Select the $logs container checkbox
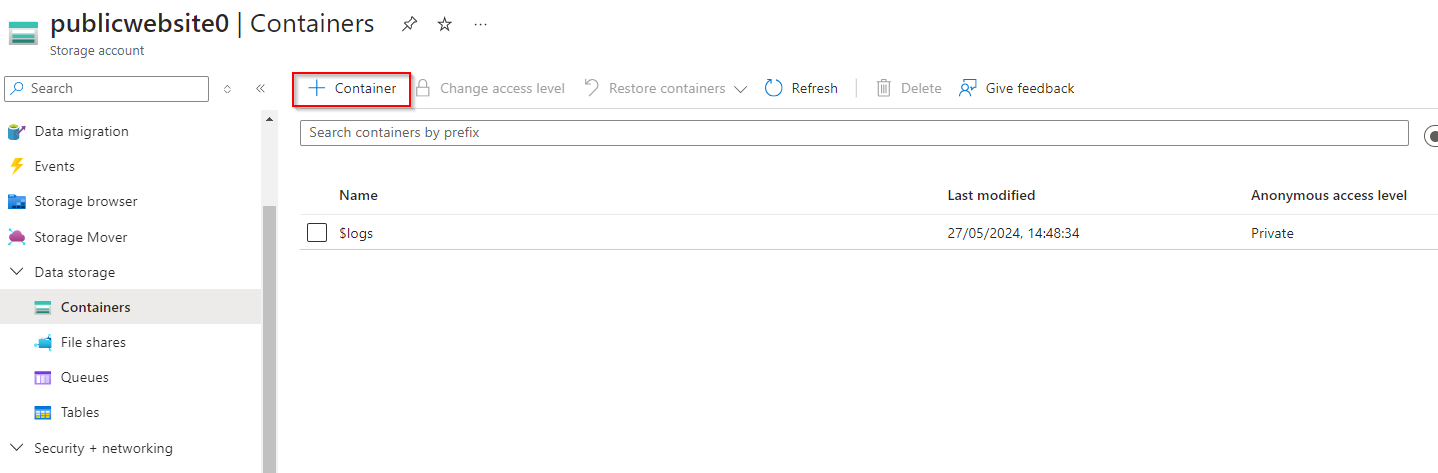Image resolution: width=1438 pixels, height=473 pixels. tap(317, 233)
